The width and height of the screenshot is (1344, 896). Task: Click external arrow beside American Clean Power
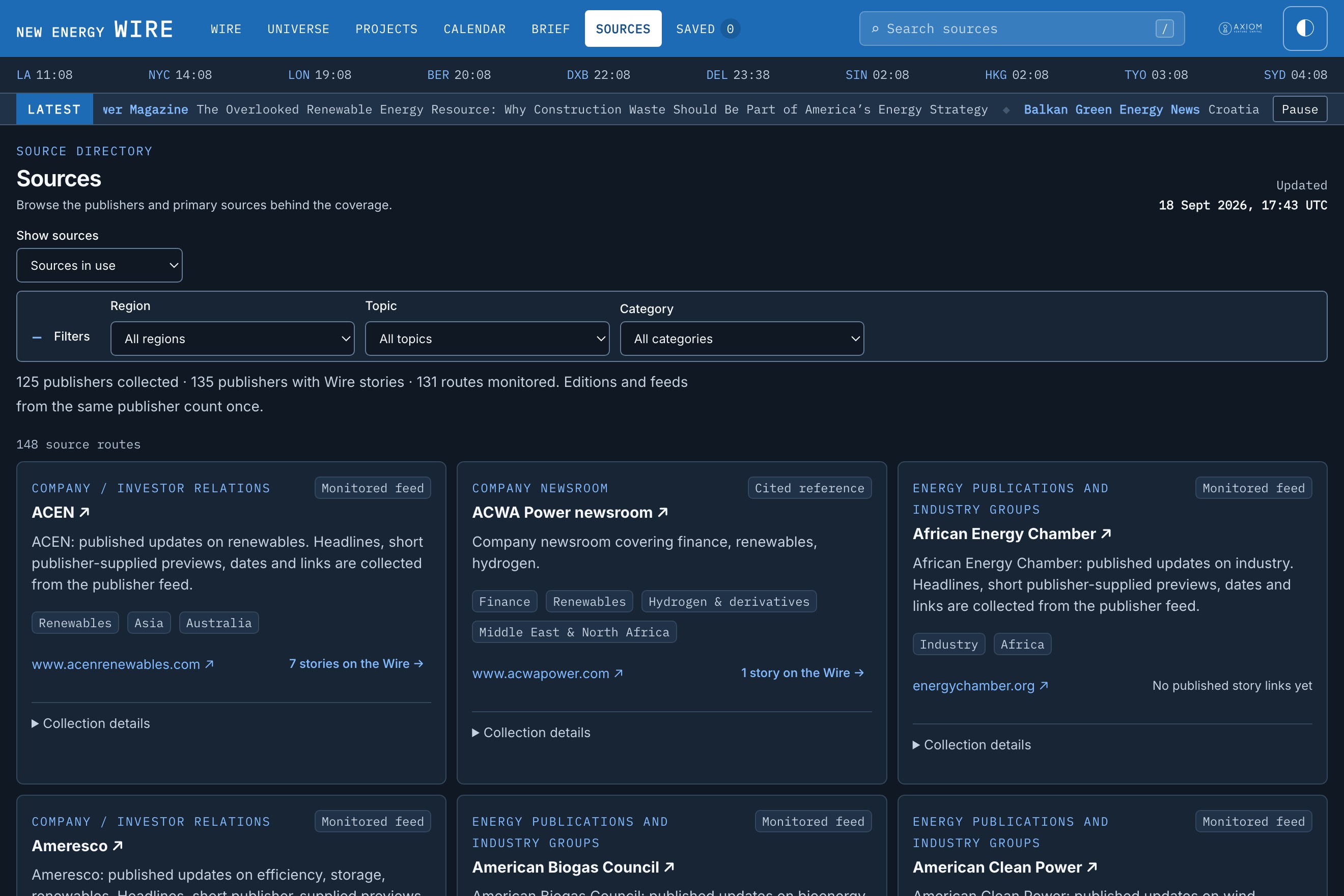coord(1091,866)
